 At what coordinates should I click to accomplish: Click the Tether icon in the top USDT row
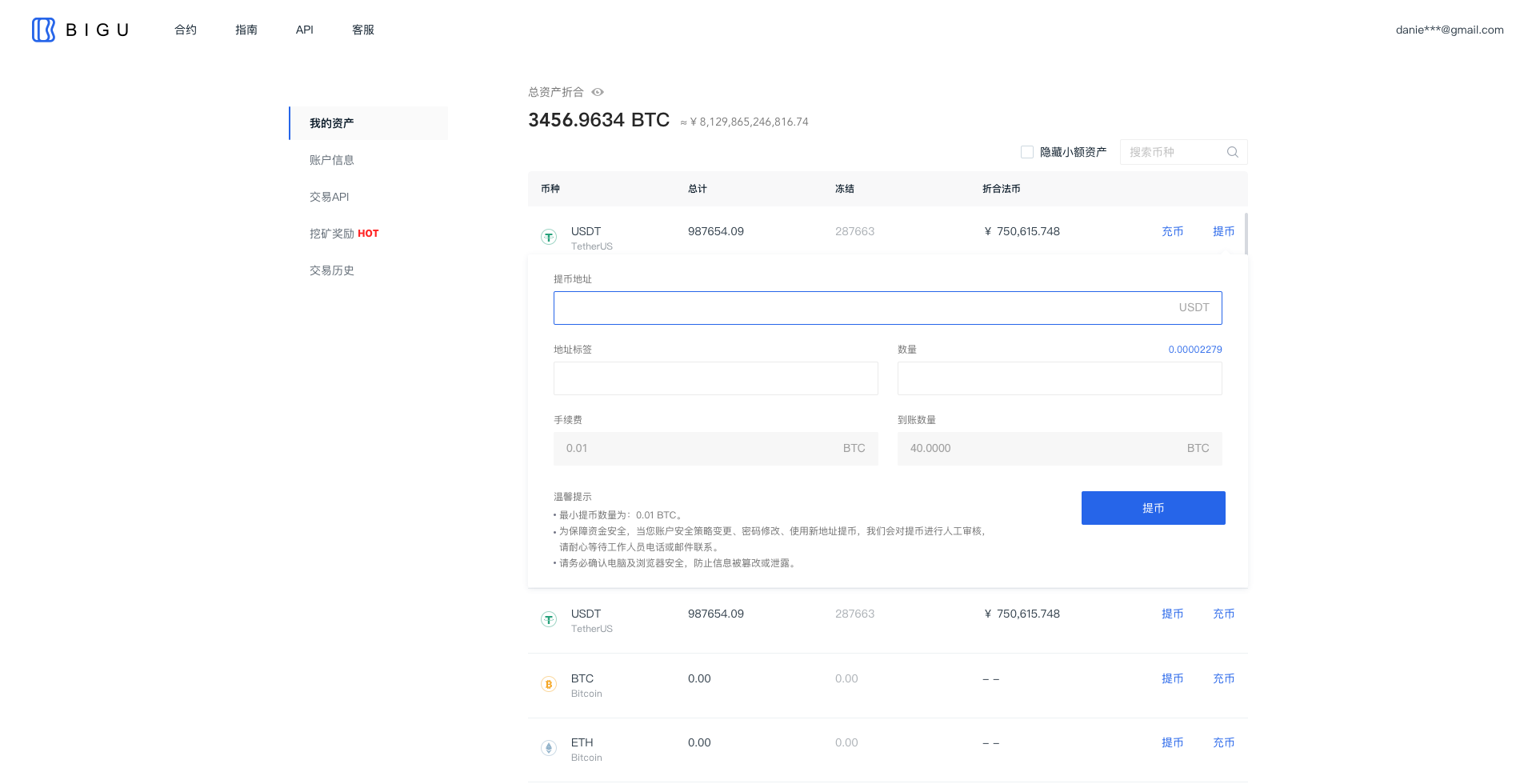(549, 237)
